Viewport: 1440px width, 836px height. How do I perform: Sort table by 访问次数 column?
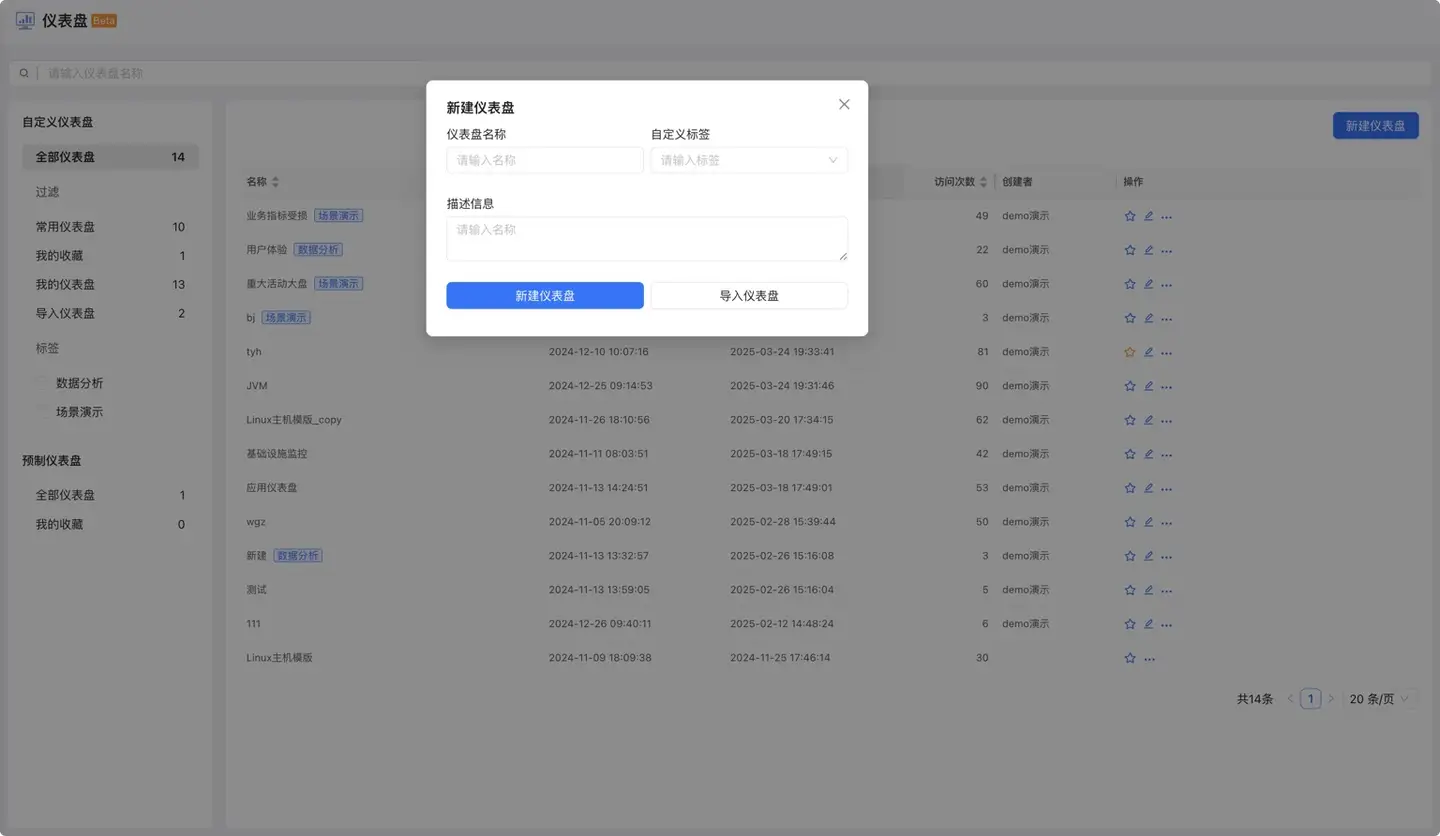pos(983,182)
